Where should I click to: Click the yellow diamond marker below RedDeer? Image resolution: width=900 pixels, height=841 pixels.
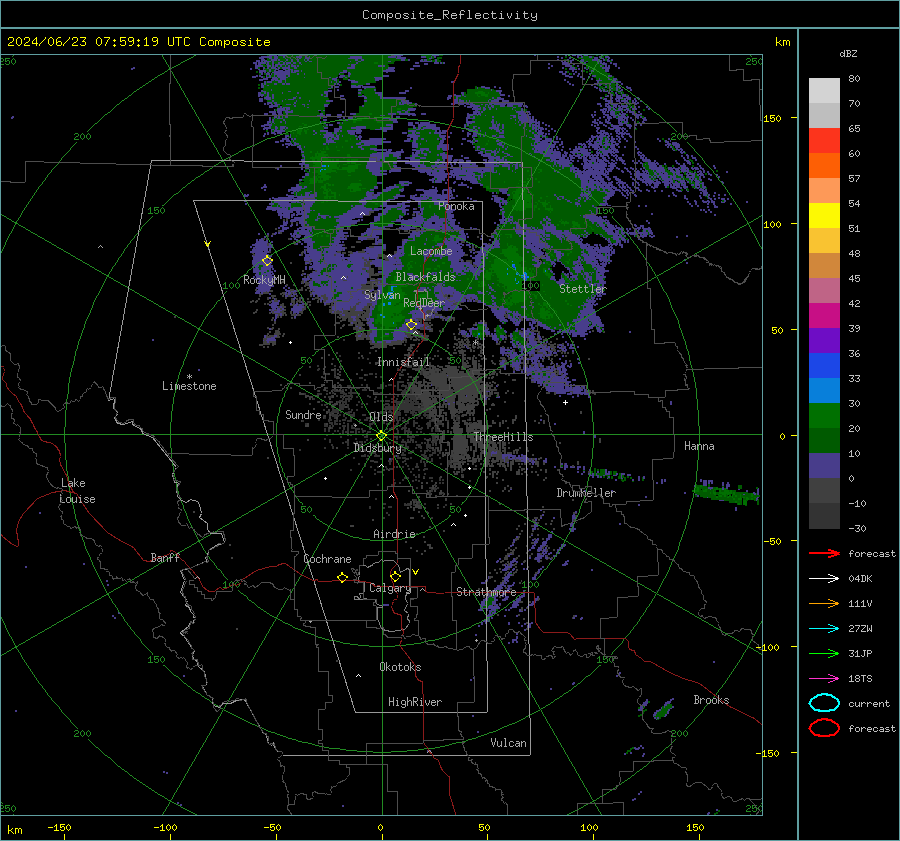pos(411,325)
